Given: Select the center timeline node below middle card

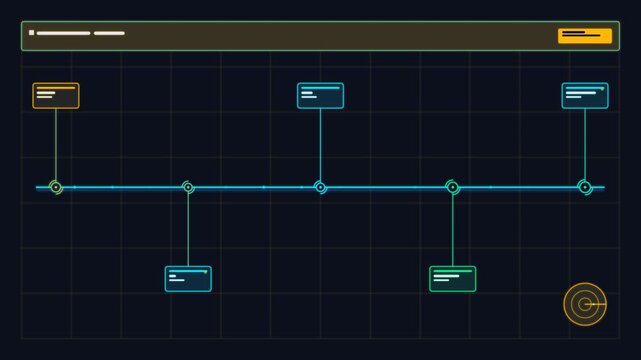Looking at the screenshot, I should [320, 187].
